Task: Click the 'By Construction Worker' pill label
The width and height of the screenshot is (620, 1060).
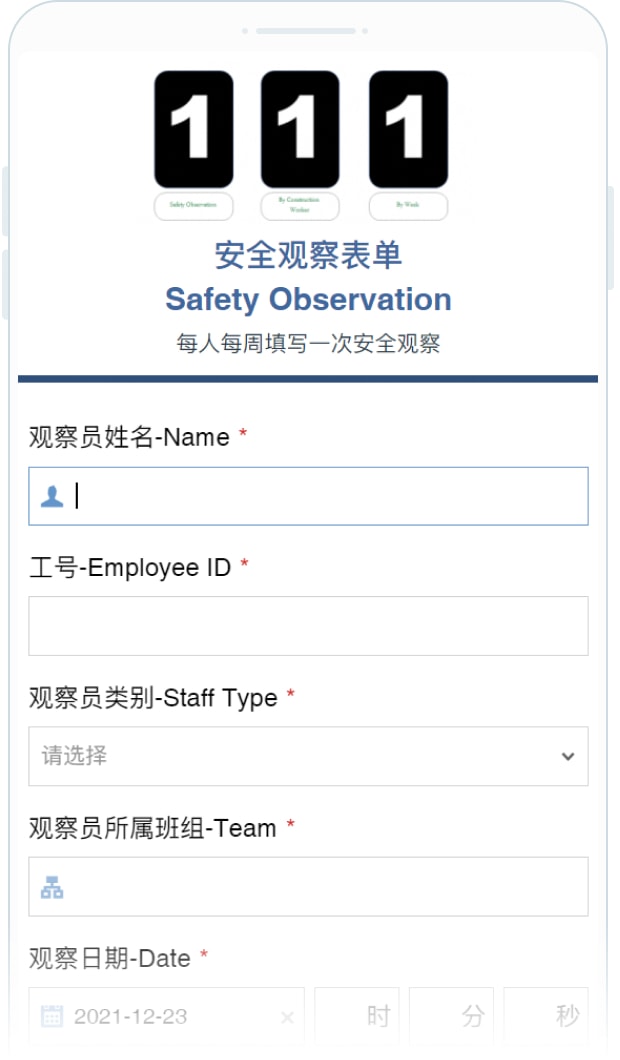Action: pos(300,206)
